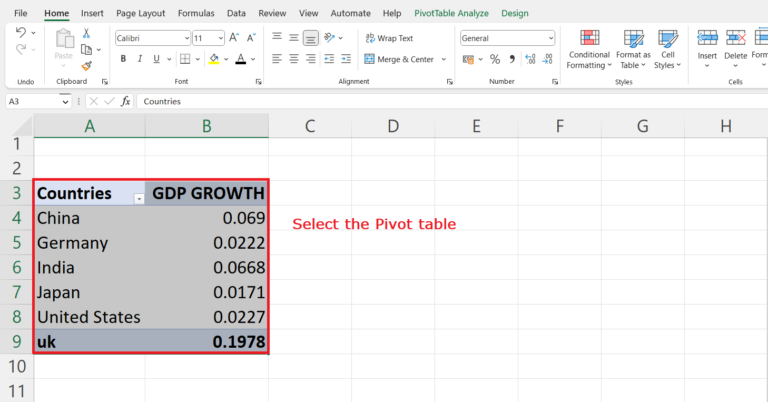Switch to the PivotTable Analyze tab
768x402 pixels.
tap(451, 13)
